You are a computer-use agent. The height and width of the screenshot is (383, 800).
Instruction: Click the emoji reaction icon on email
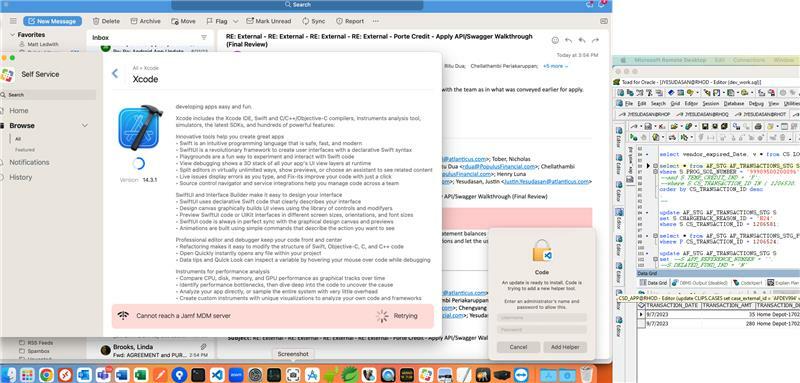coord(555,40)
